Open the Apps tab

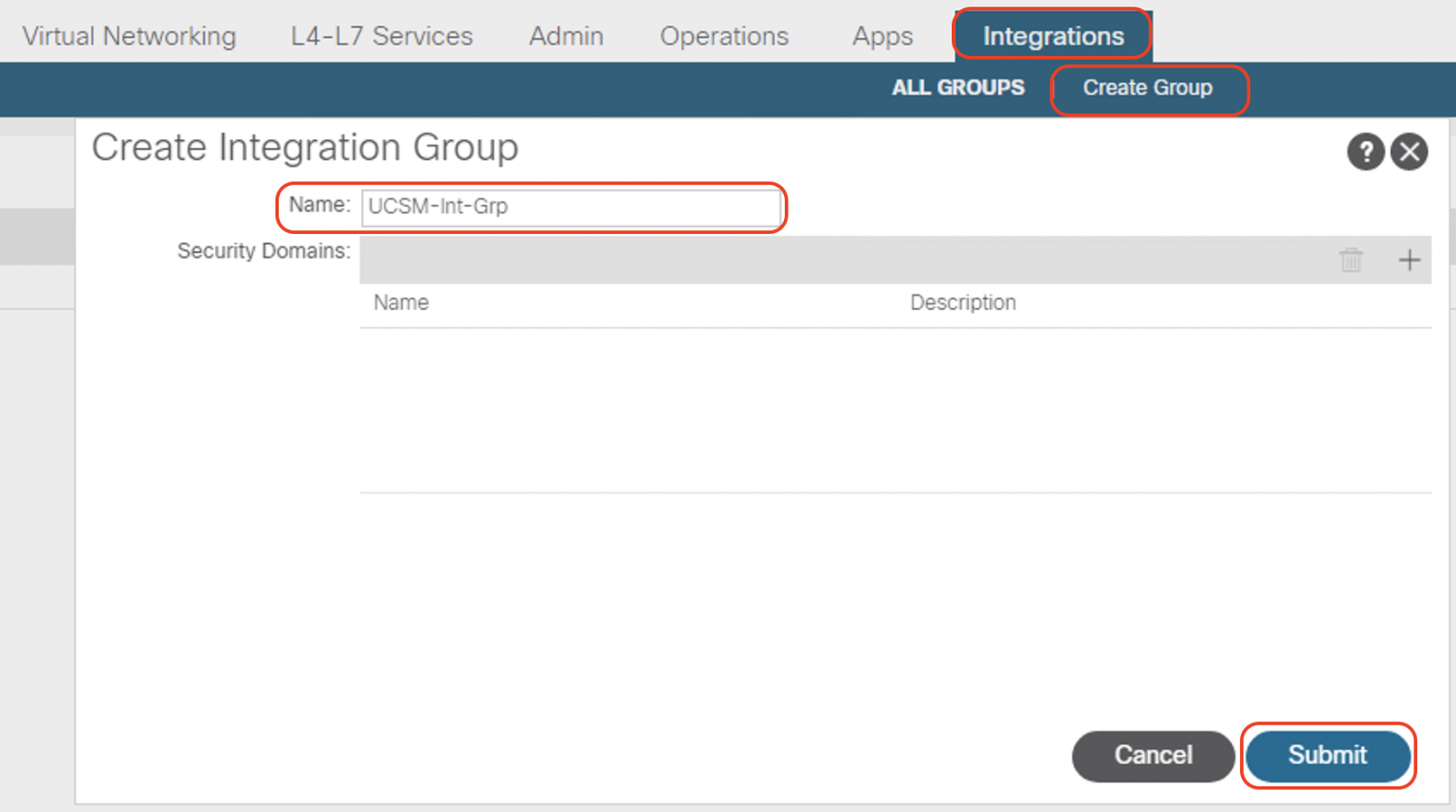(883, 36)
